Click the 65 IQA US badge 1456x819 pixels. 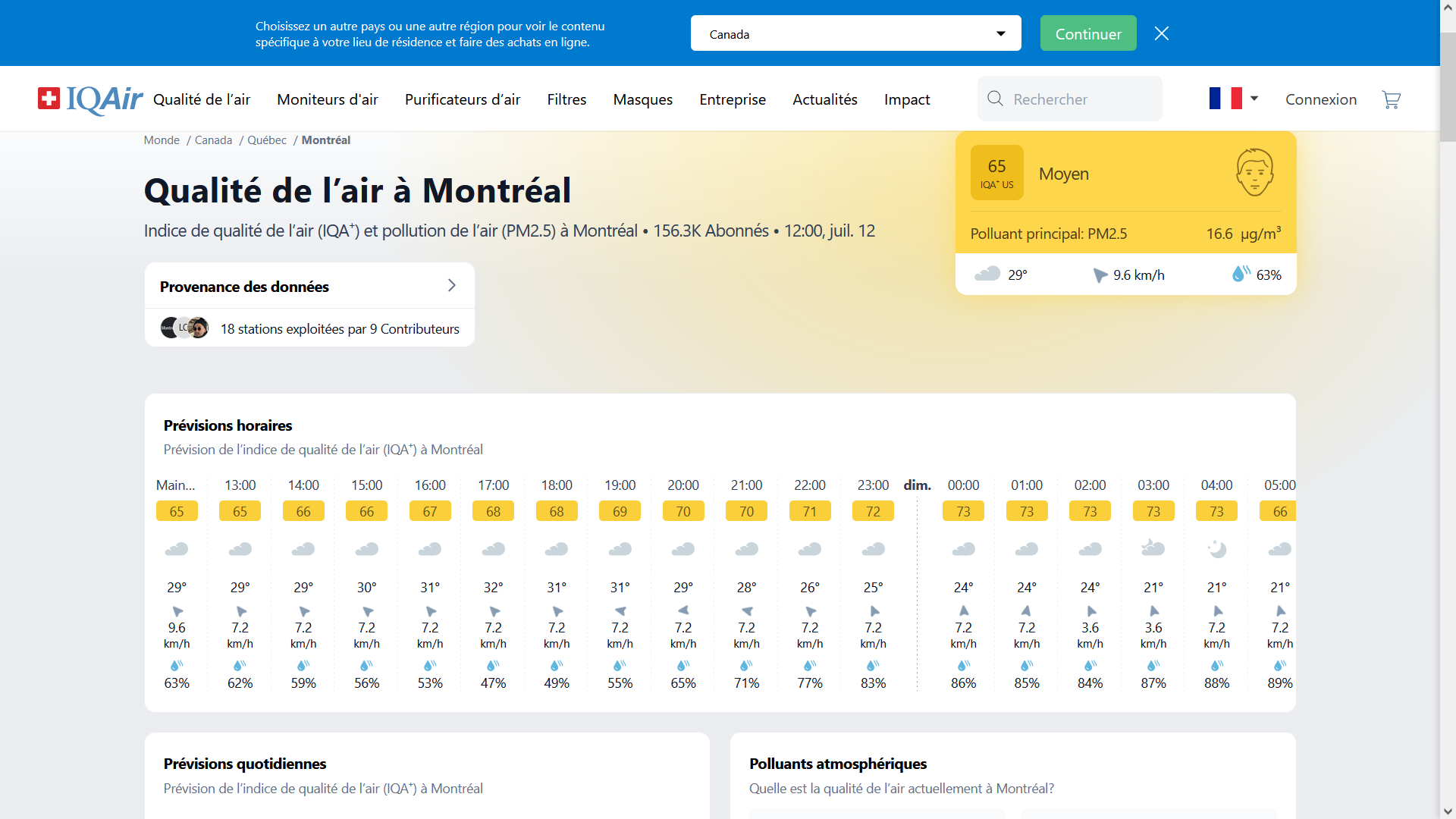click(x=996, y=172)
